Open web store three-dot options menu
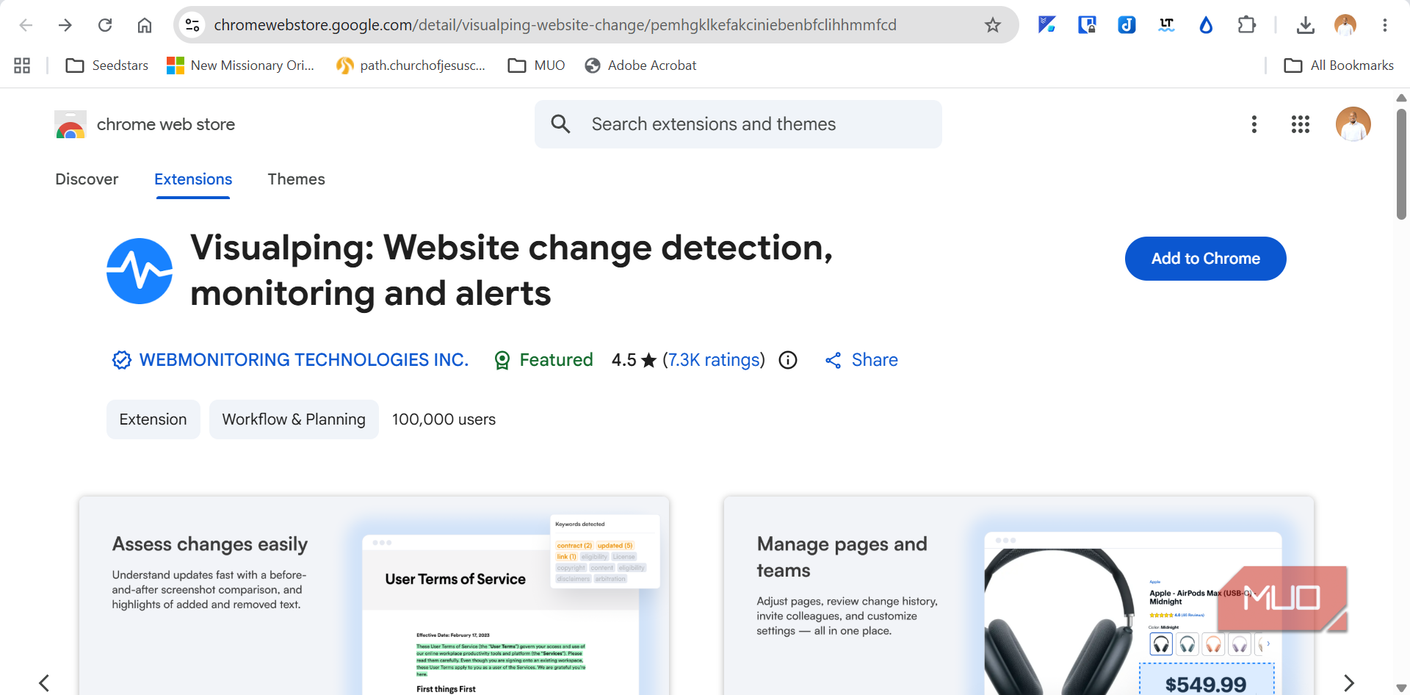This screenshot has width=1410, height=695. click(x=1254, y=124)
